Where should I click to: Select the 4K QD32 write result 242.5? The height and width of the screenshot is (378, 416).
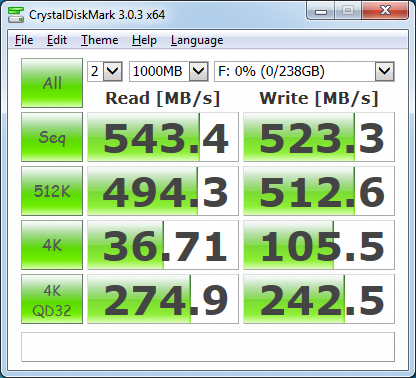319,299
